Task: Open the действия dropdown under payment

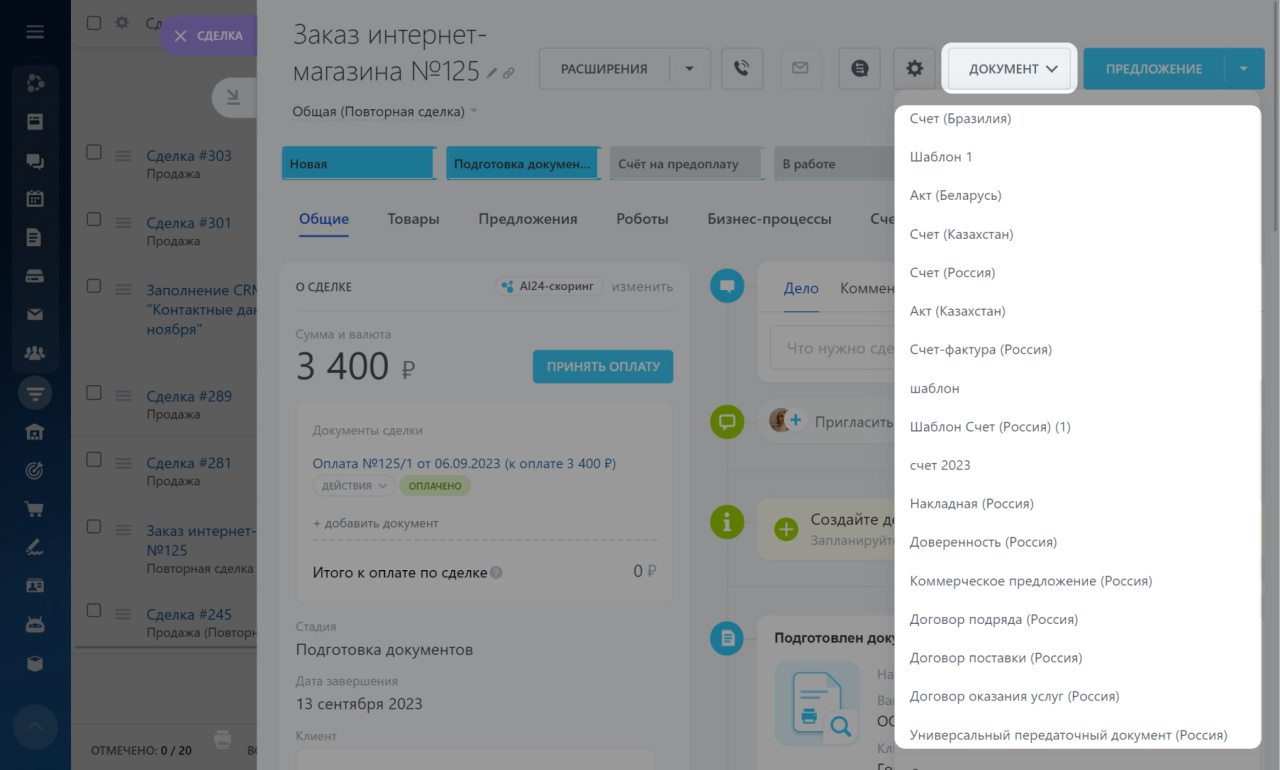Action: (x=353, y=486)
